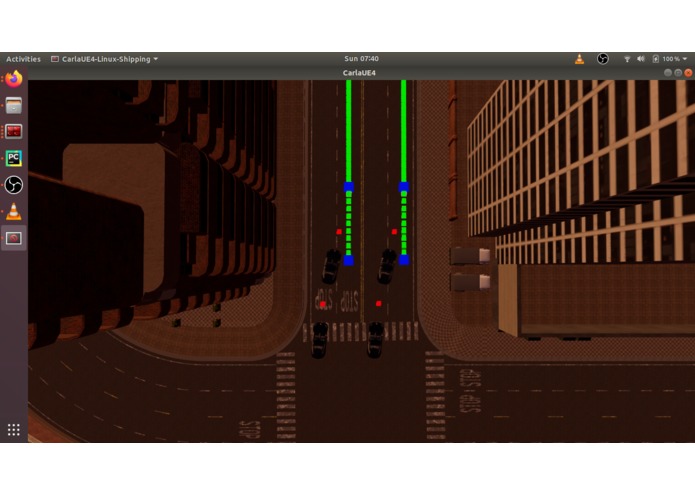
Task: Open the Files manager dock icon
Action: coord(14,105)
